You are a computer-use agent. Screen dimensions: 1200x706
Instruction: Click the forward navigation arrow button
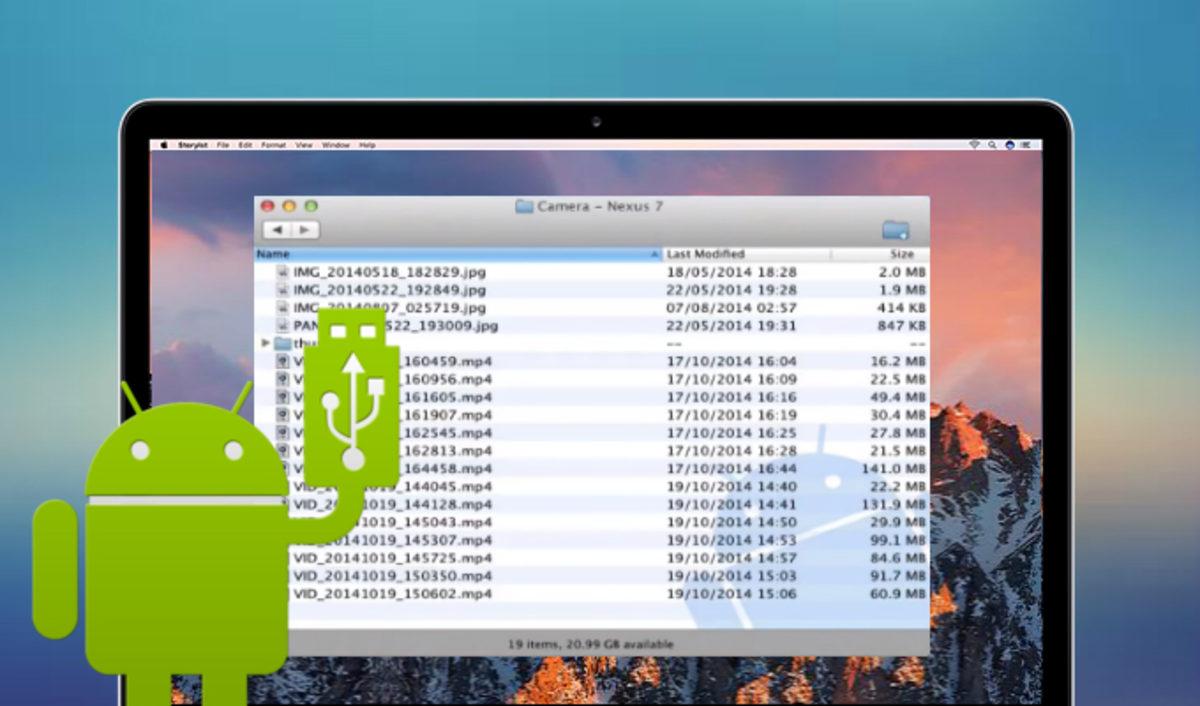click(305, 229)
